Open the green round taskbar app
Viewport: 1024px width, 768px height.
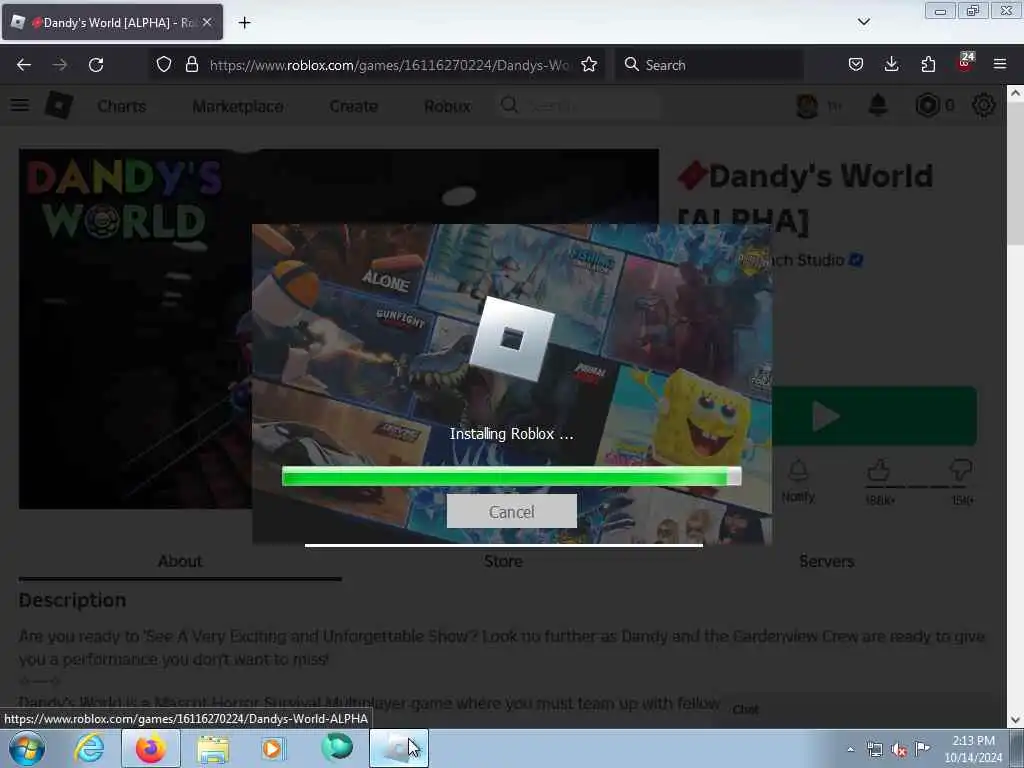337,747
